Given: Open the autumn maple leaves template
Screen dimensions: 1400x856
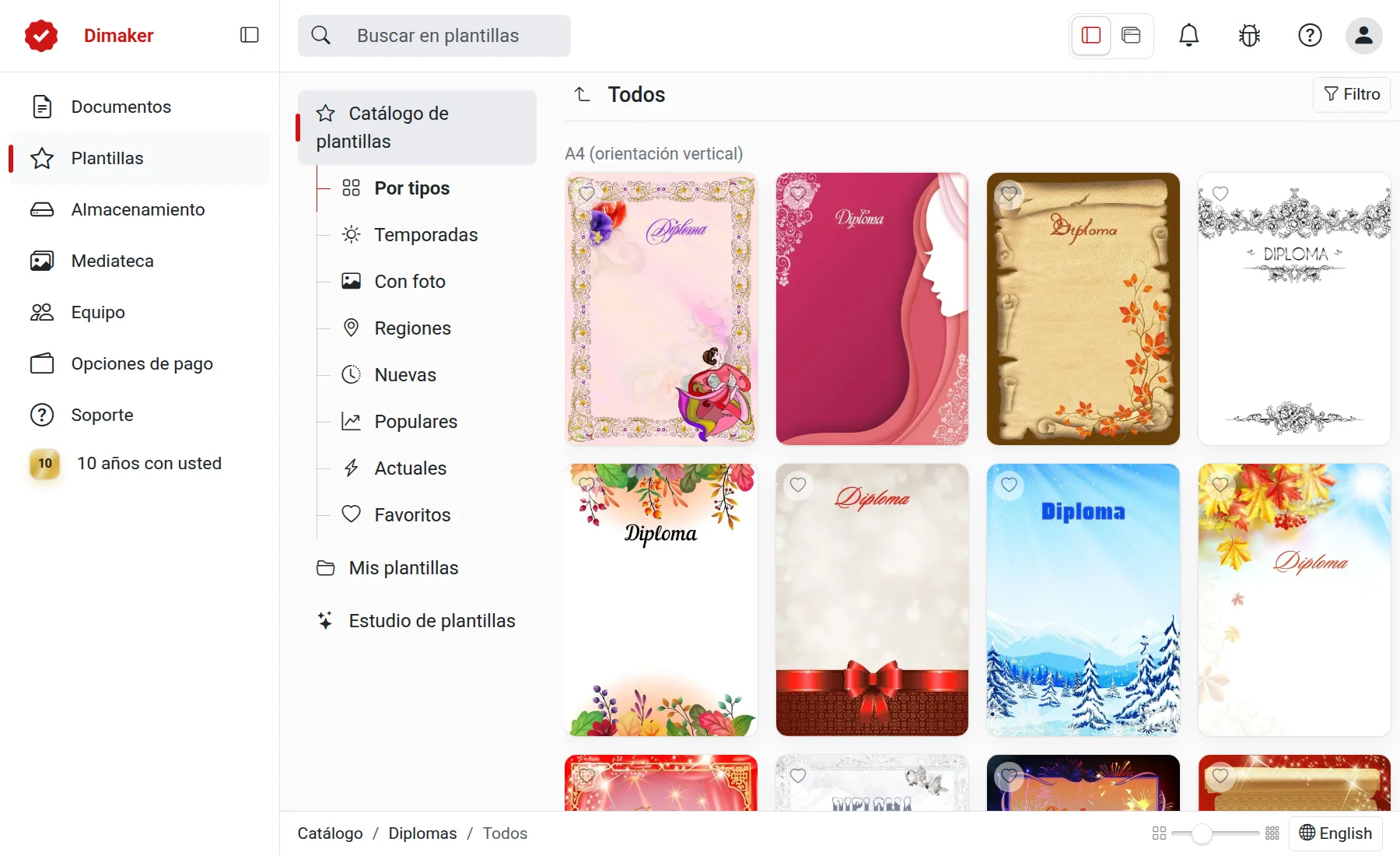Looking at the screenshot, I should coord(1294,600).
